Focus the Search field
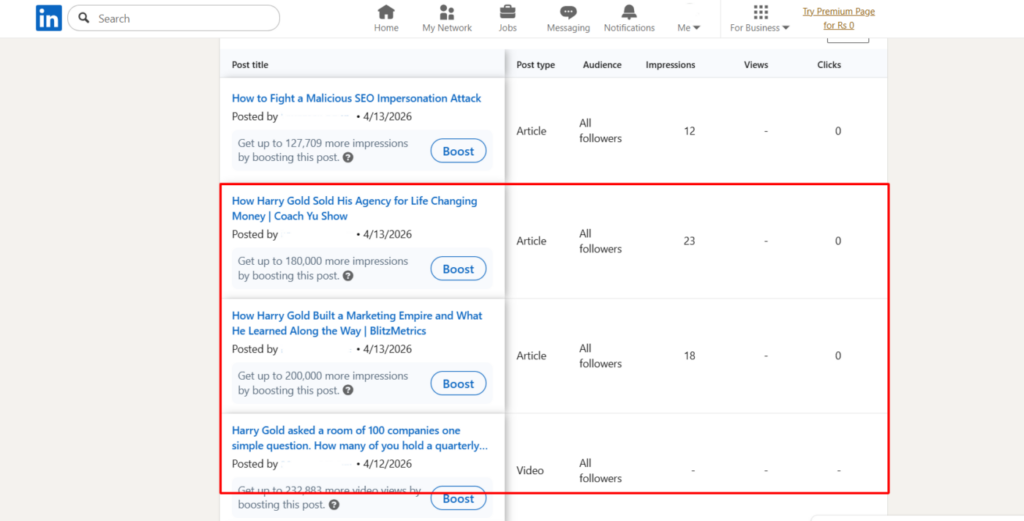This screenshot has height=521, width=1024. (x=173, y=18)
